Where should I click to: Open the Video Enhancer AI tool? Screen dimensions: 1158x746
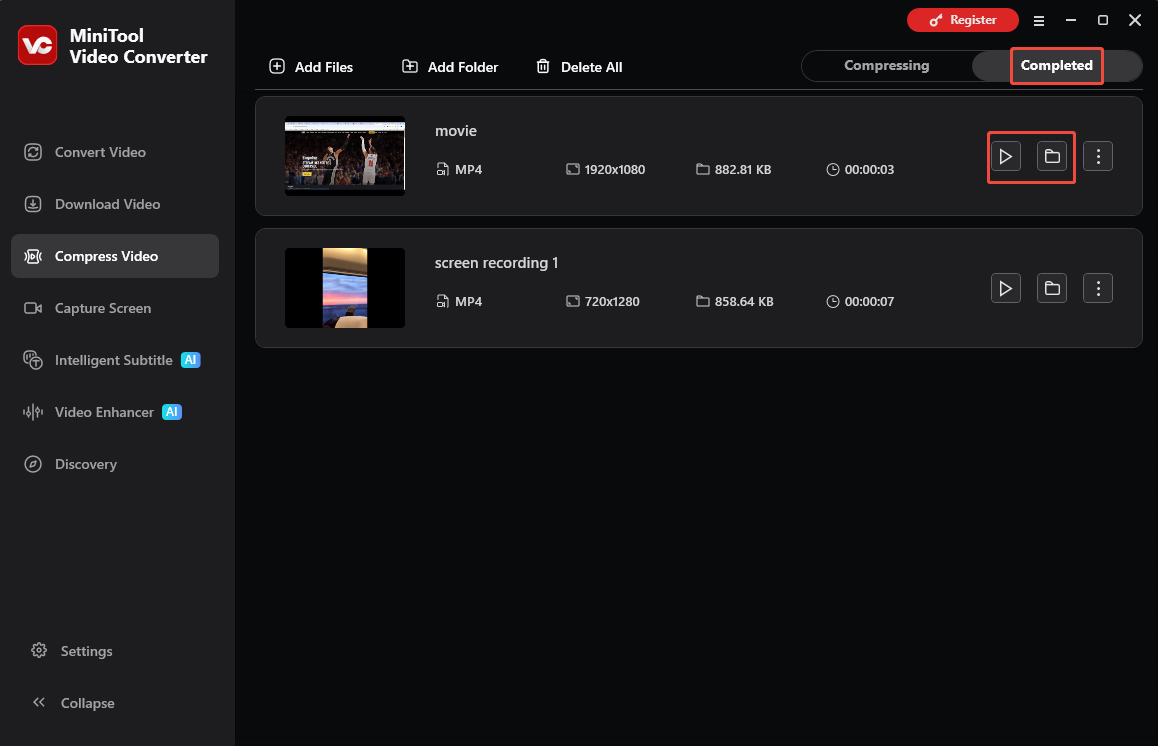point(114,412)
